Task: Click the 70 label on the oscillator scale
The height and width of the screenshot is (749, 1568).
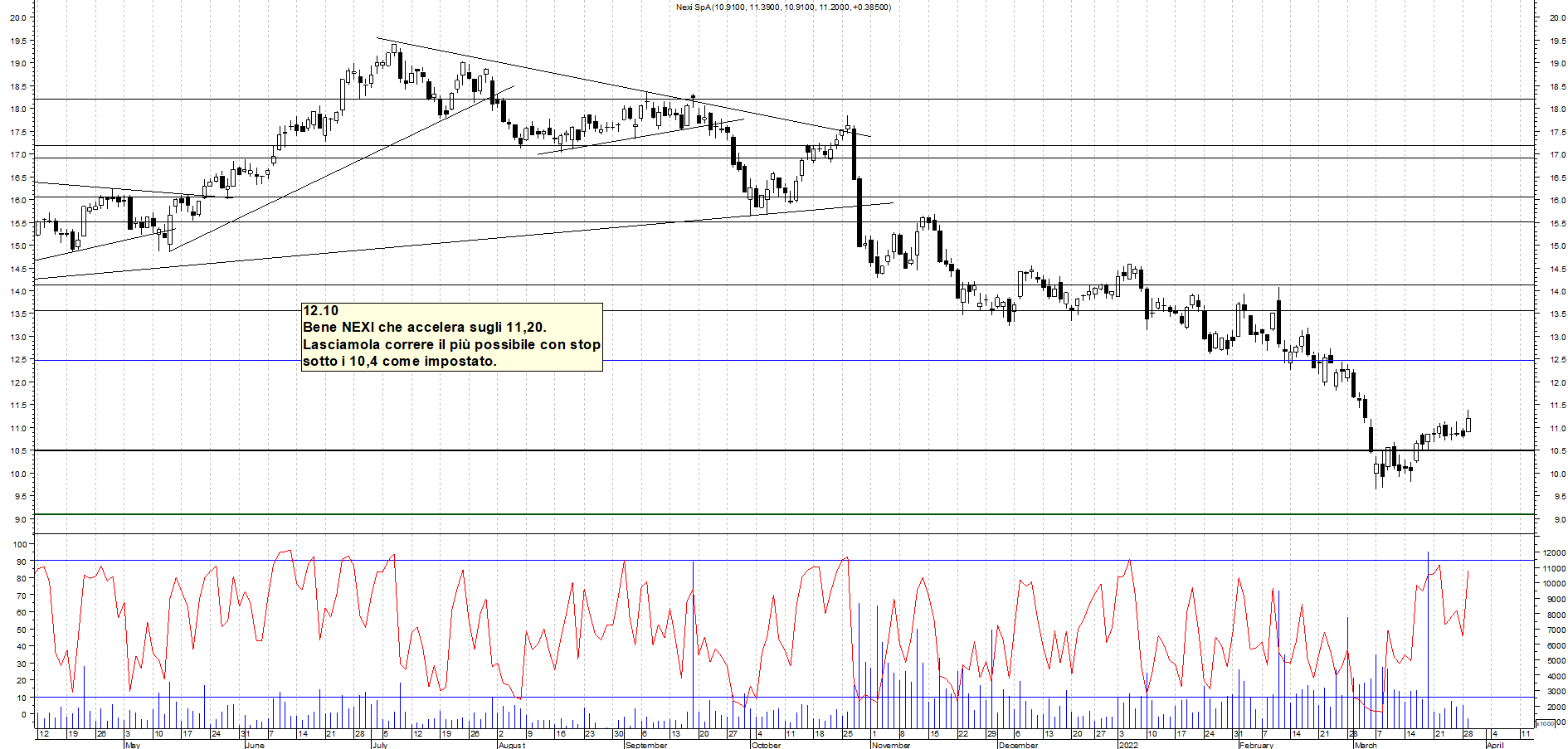Action: click(22, 596)
